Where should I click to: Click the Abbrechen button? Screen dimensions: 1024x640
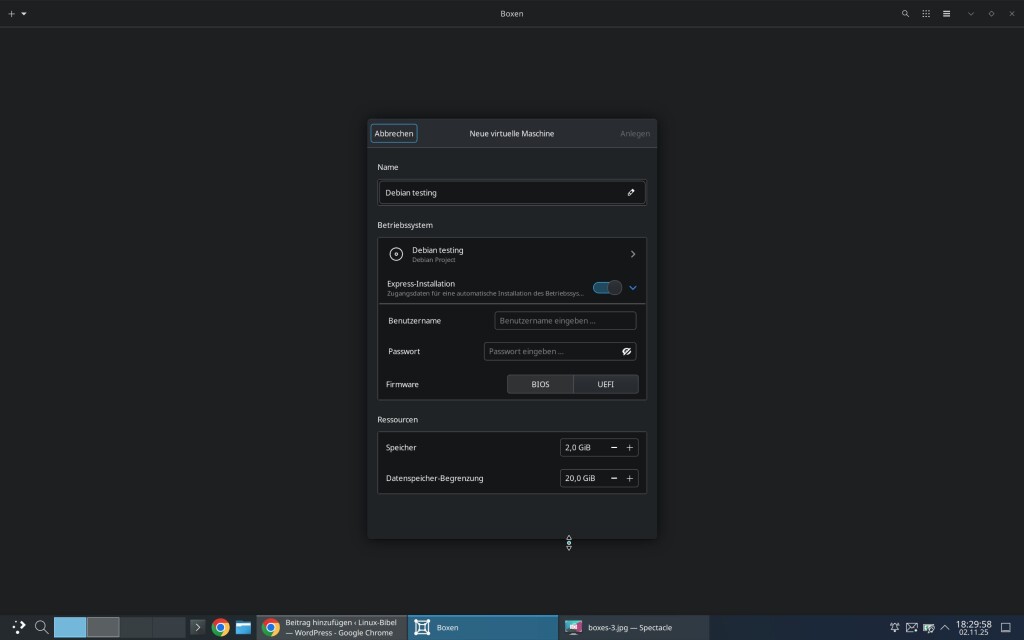pyautogui.click(x=394, y=133)
